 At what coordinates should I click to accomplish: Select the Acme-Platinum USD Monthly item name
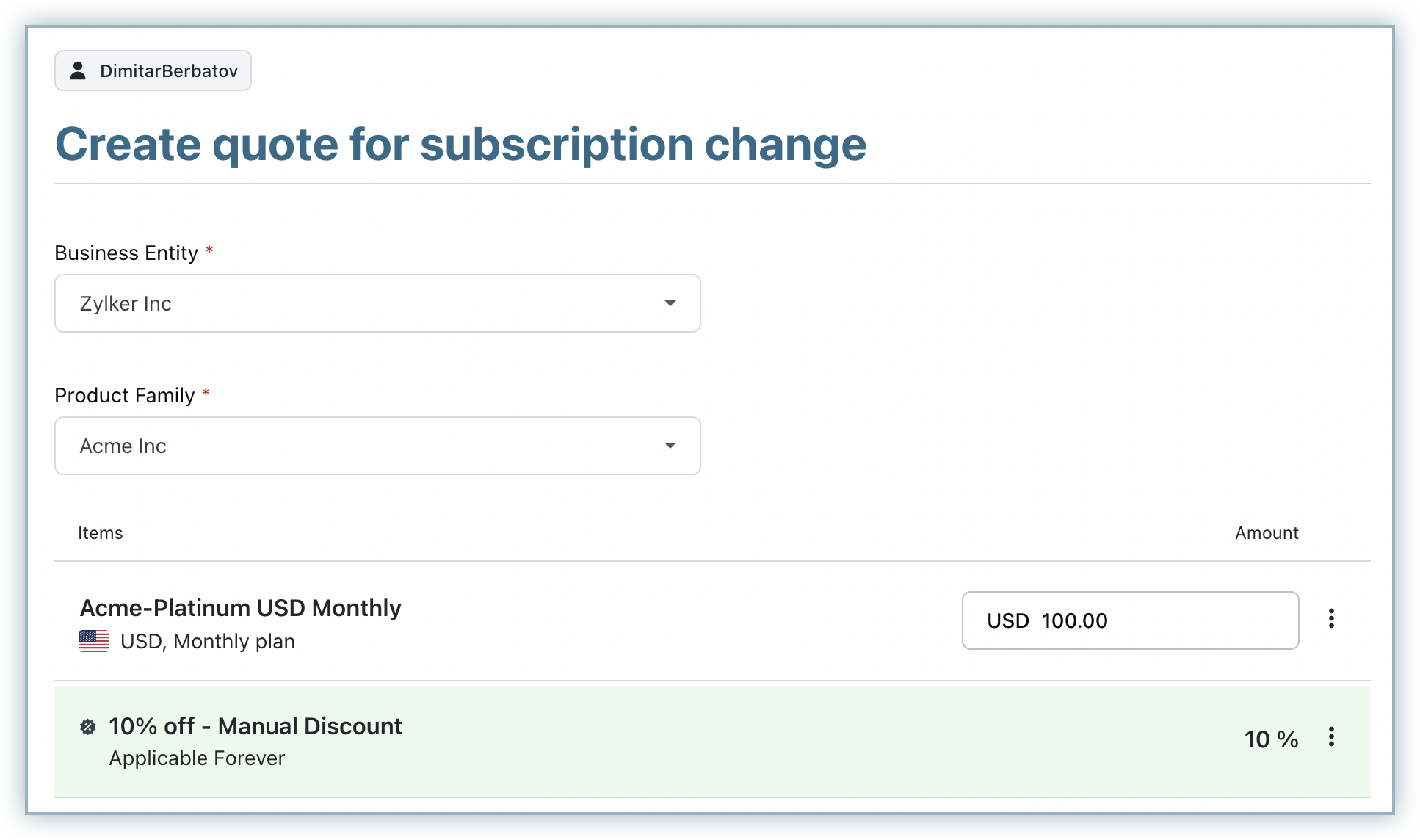[x=240, y=608]
